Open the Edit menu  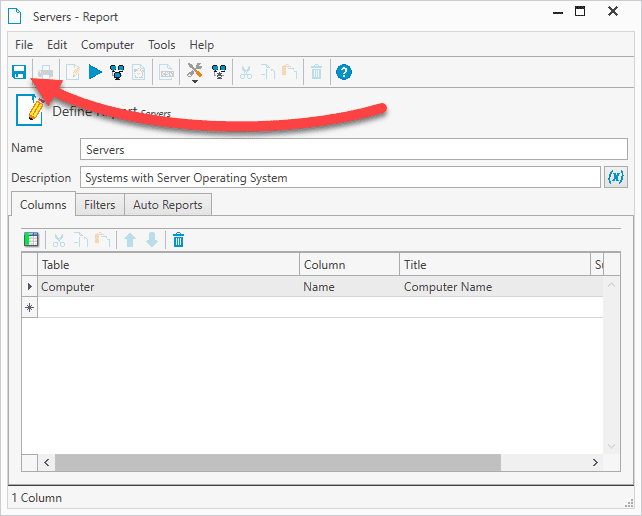point(57,45)
